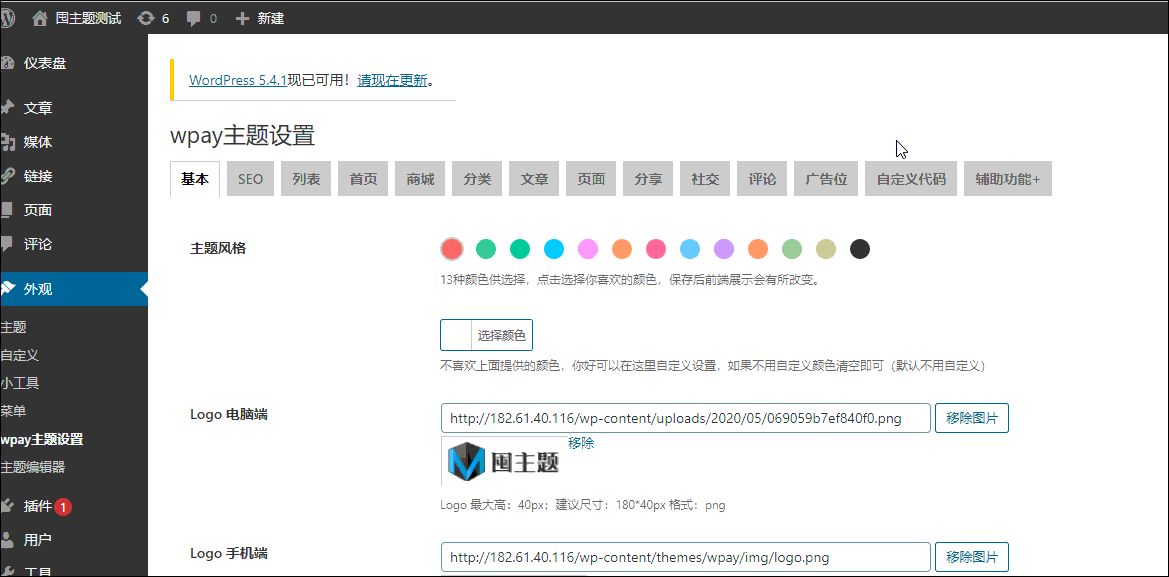Open comments via the speech bubble icon
The height and width of the screenshot is (577, 1169).
[194, 16]
